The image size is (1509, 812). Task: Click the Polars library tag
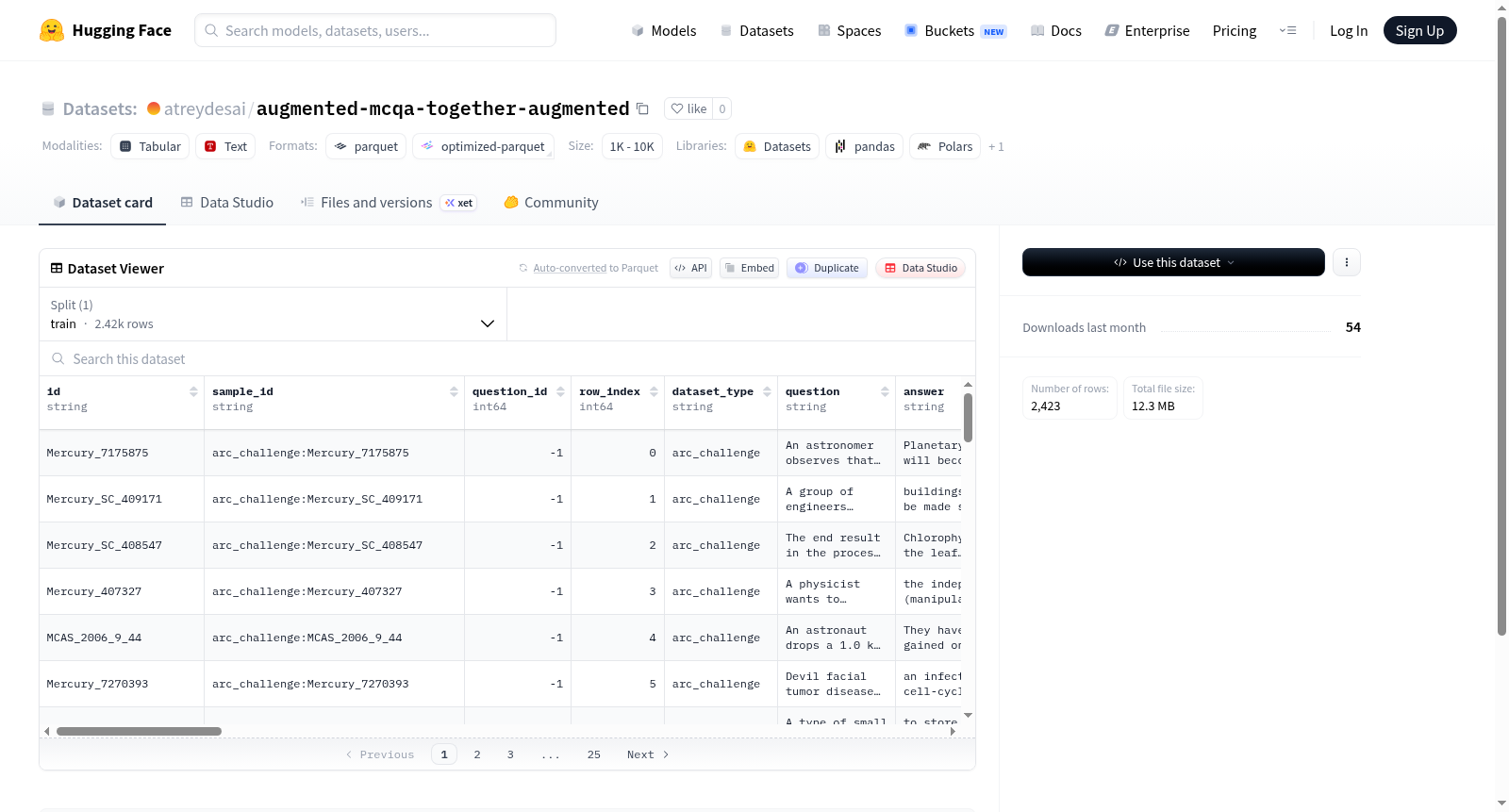[x=945, y=146]
